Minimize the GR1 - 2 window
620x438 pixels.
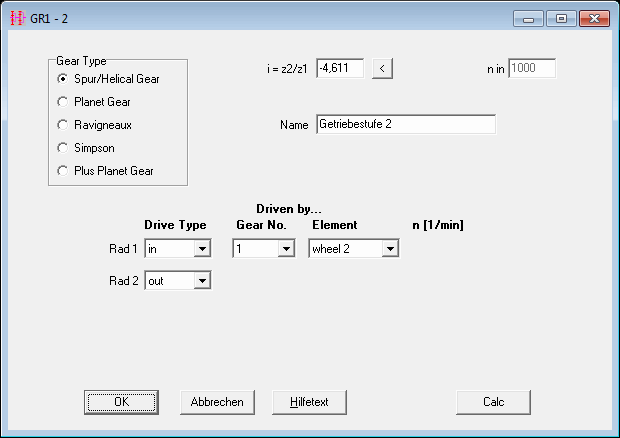click(x=528, y=18)
